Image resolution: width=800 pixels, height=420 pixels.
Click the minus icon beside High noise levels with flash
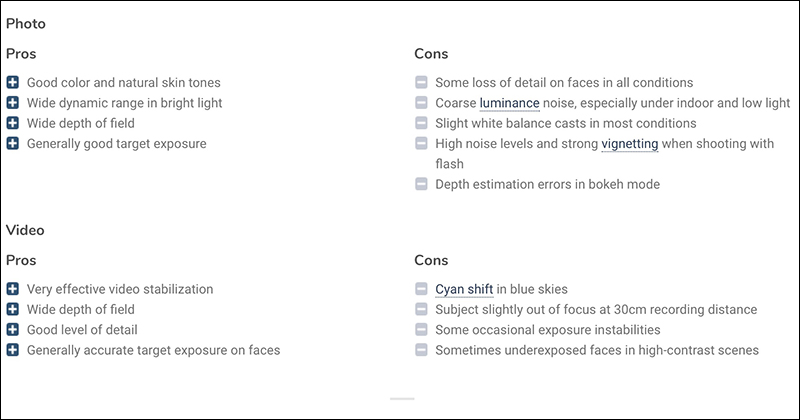click(x=421, y=143)
